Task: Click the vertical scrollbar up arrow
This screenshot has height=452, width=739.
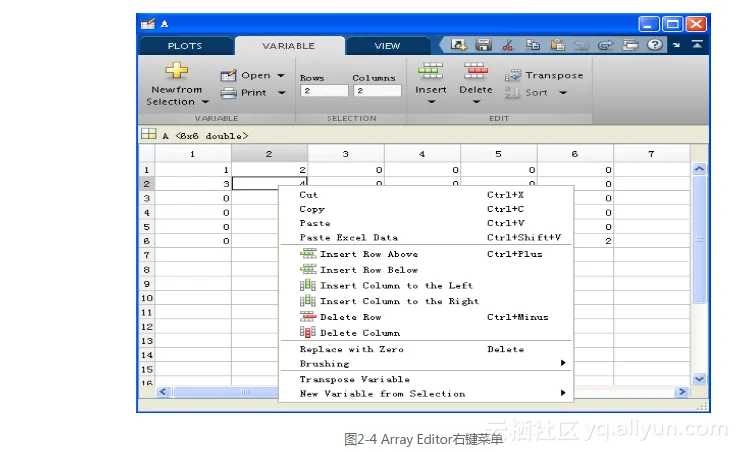Action: click(x=699, y=169)
